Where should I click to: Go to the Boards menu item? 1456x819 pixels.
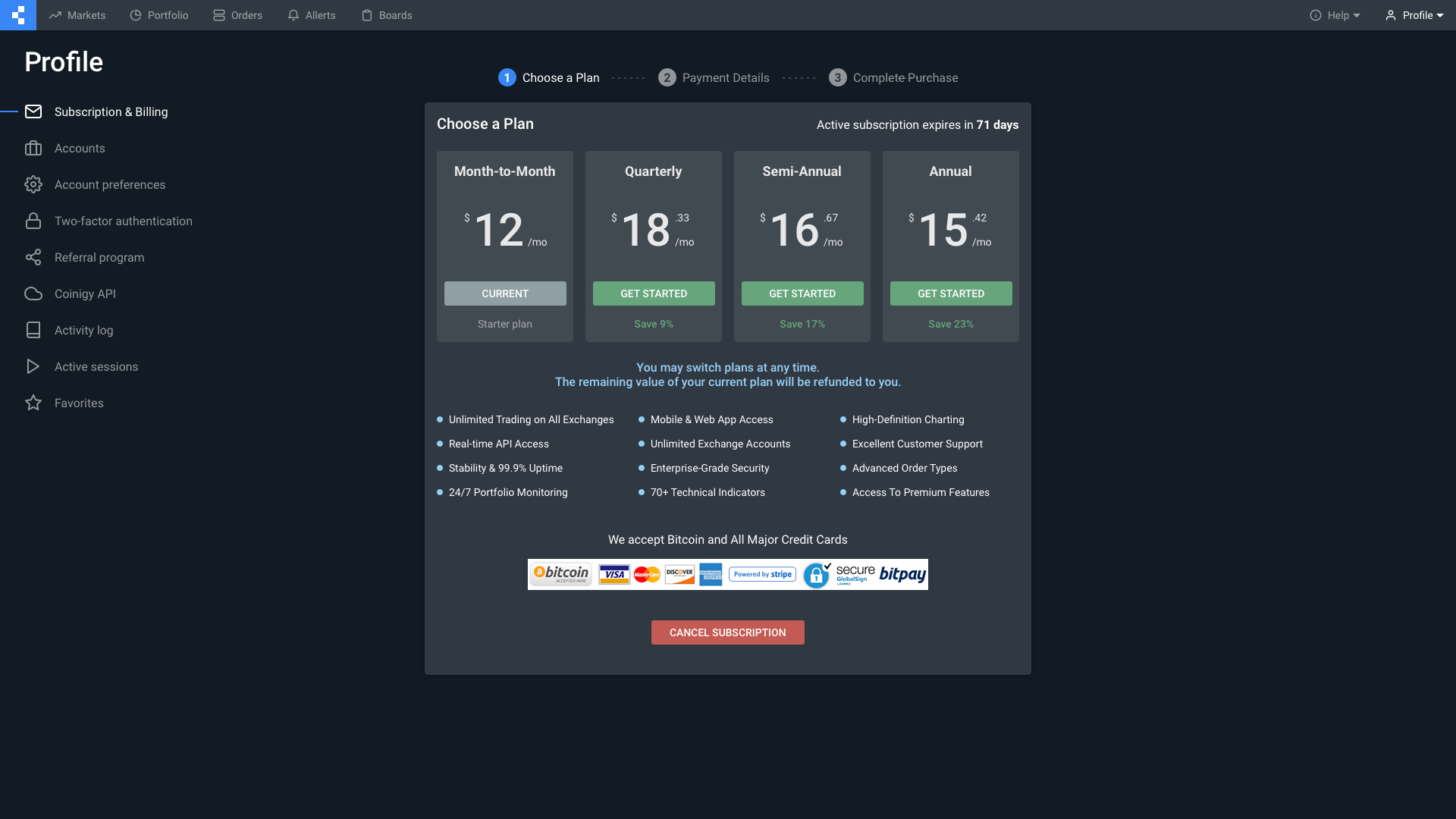click(x=387, y=15)
